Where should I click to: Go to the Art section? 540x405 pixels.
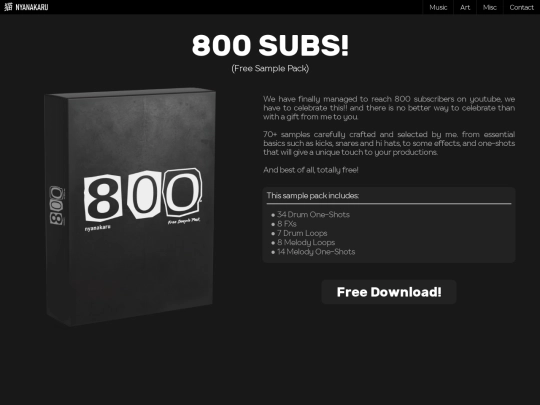click(465, 7)
